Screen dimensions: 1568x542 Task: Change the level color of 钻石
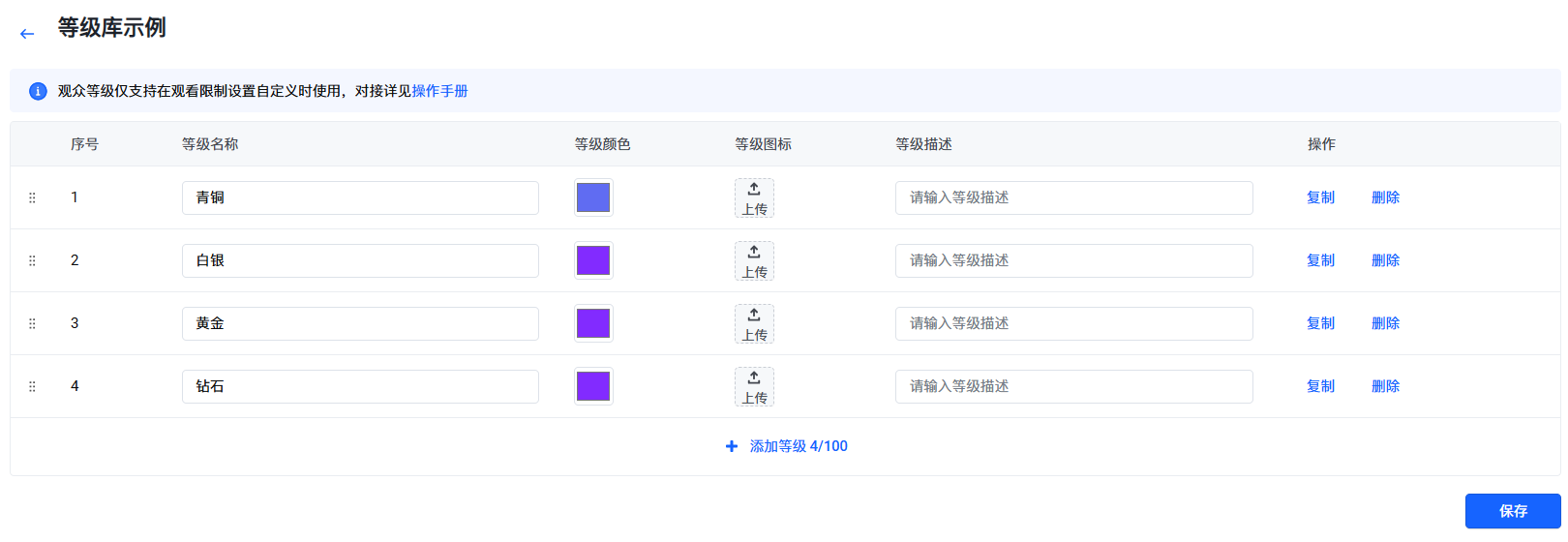[x=593, y=386]
